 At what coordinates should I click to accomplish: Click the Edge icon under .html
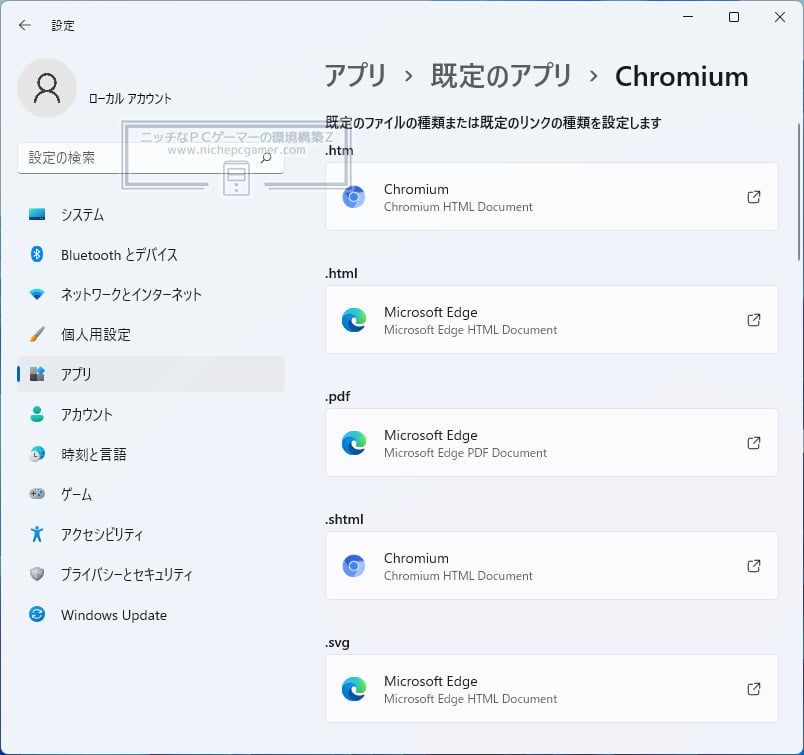(354, 320)
